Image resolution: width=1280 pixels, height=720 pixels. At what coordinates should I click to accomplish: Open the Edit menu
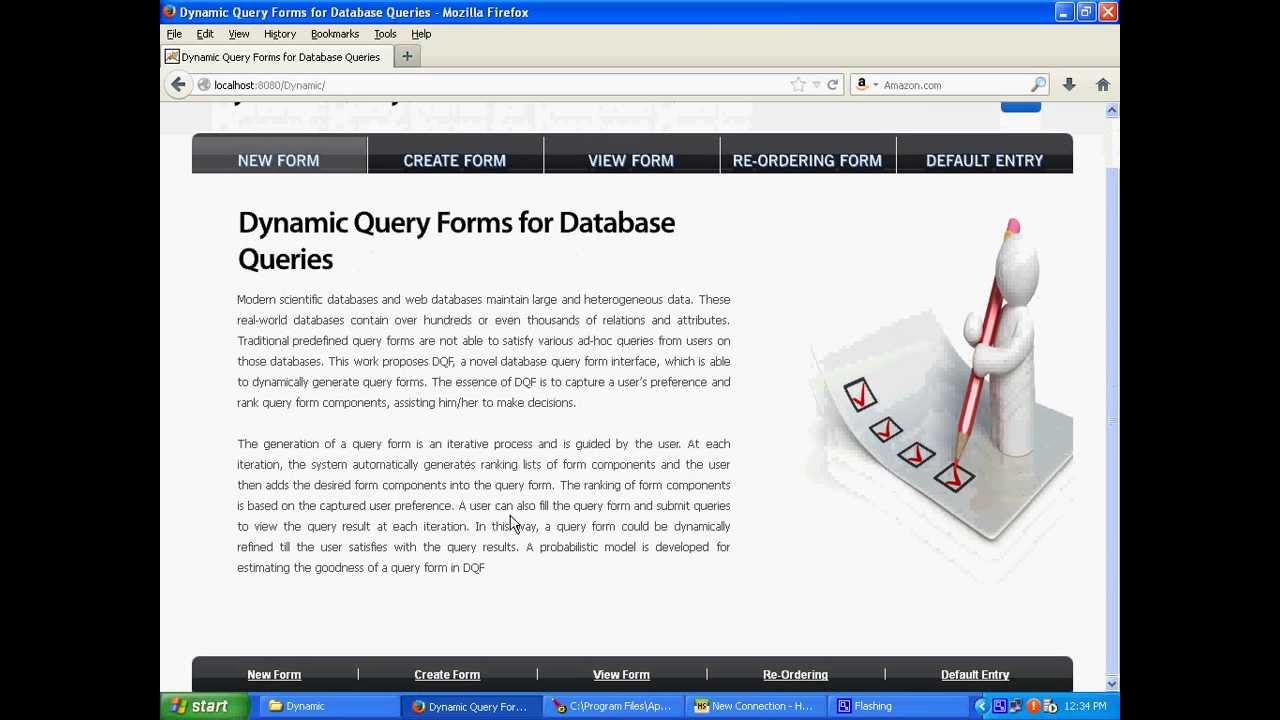[205, 34]
